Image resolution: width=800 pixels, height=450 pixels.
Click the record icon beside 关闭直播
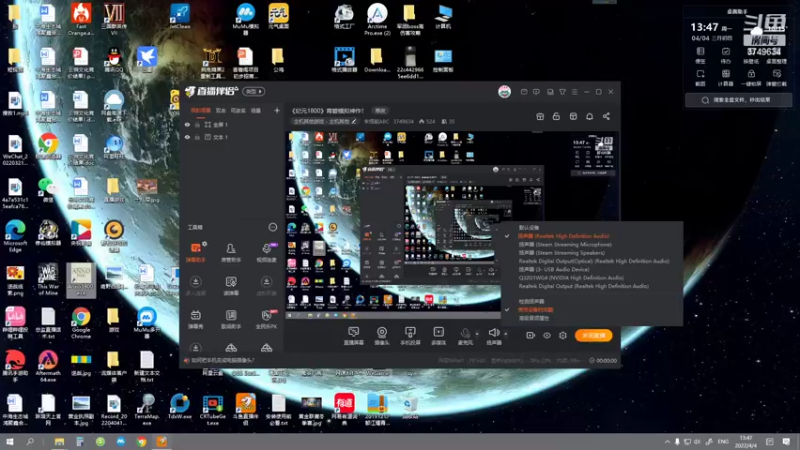[x=531, y=335]
